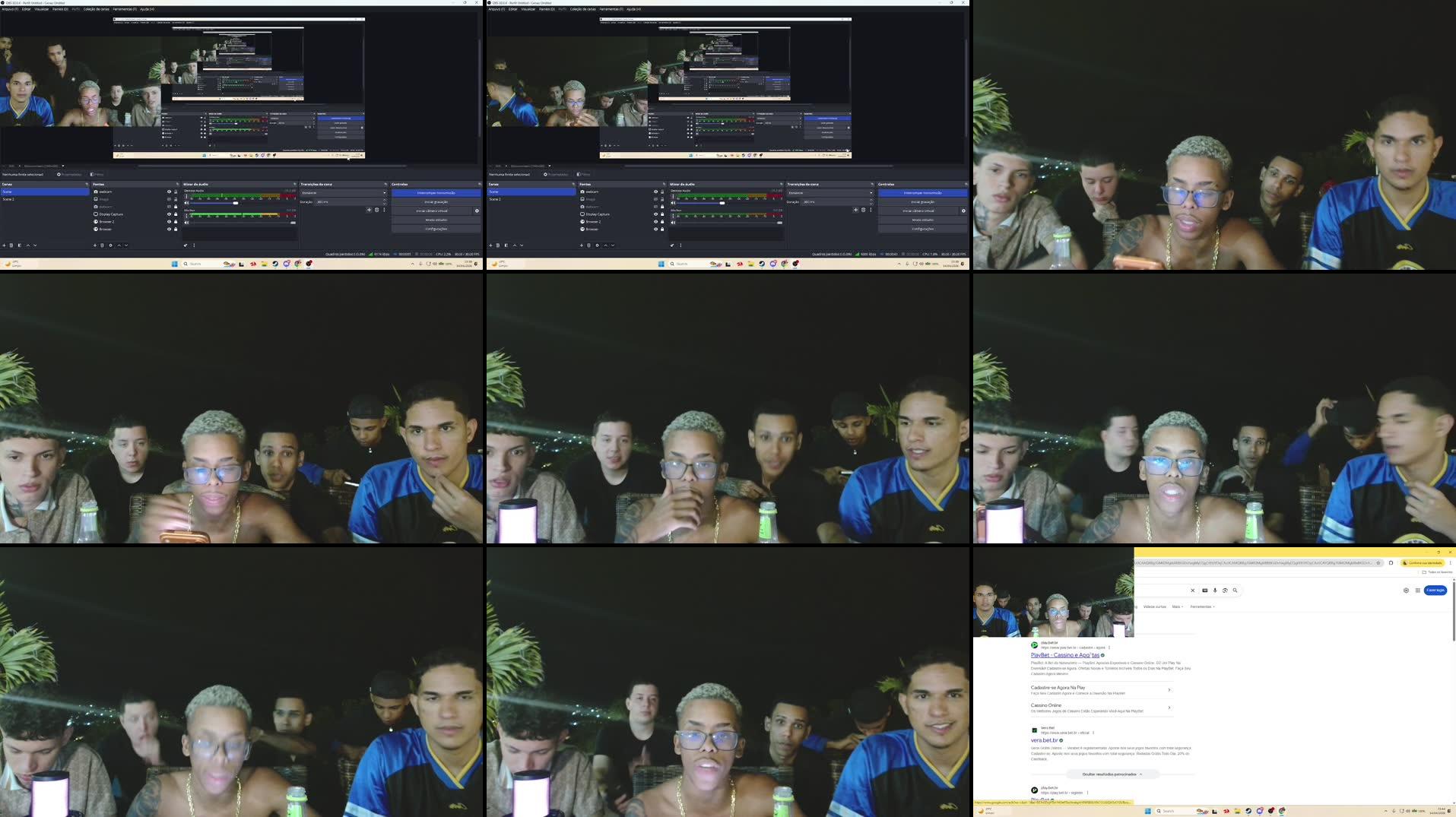The image size is (1456, 817).
Task: Lock the Browser 2 source
Action: click(x=176, y=221)
